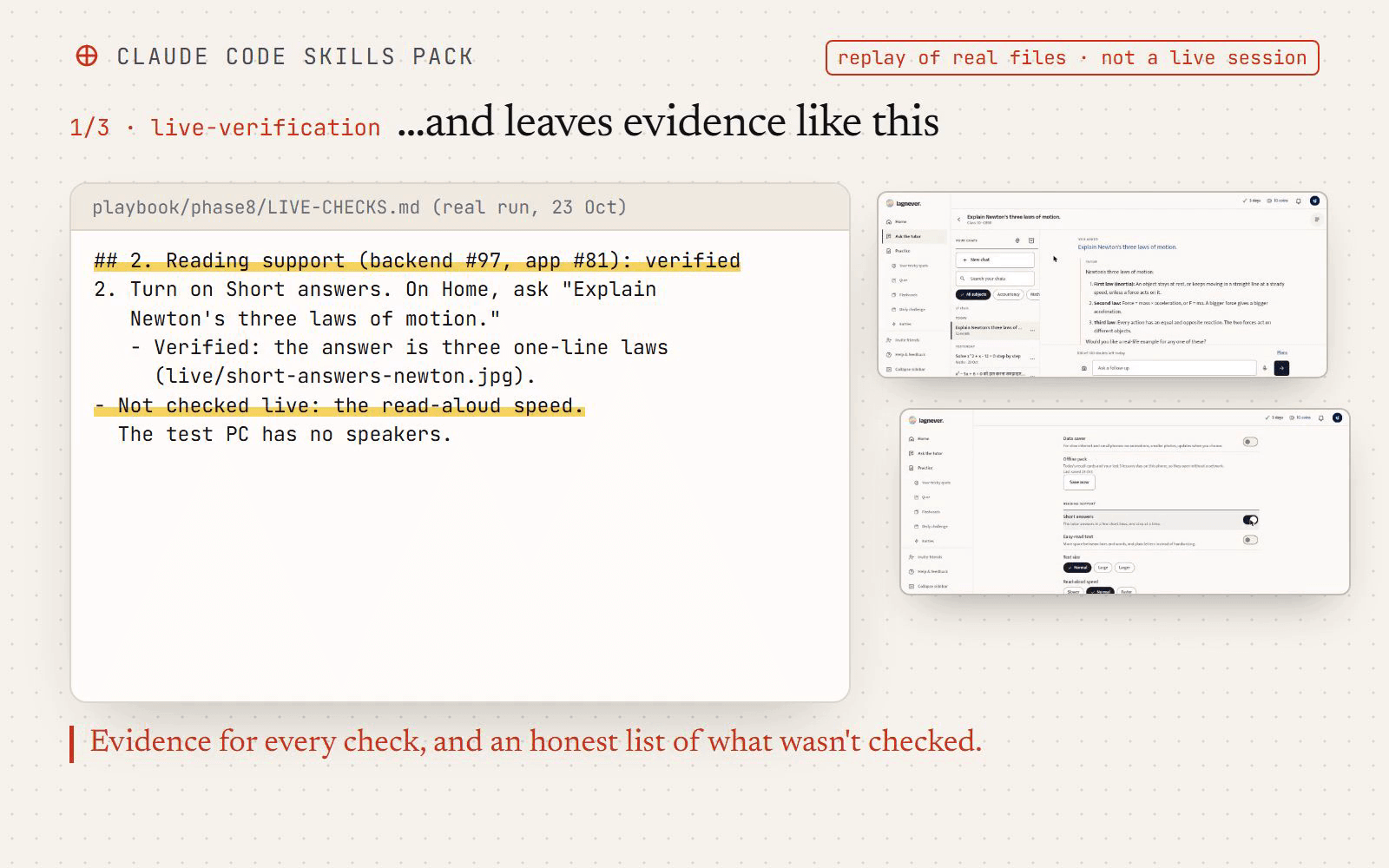Click the Claude Code Skills Pack crosshair logo
1389x868 pixels.
click(x=87, y=56)
